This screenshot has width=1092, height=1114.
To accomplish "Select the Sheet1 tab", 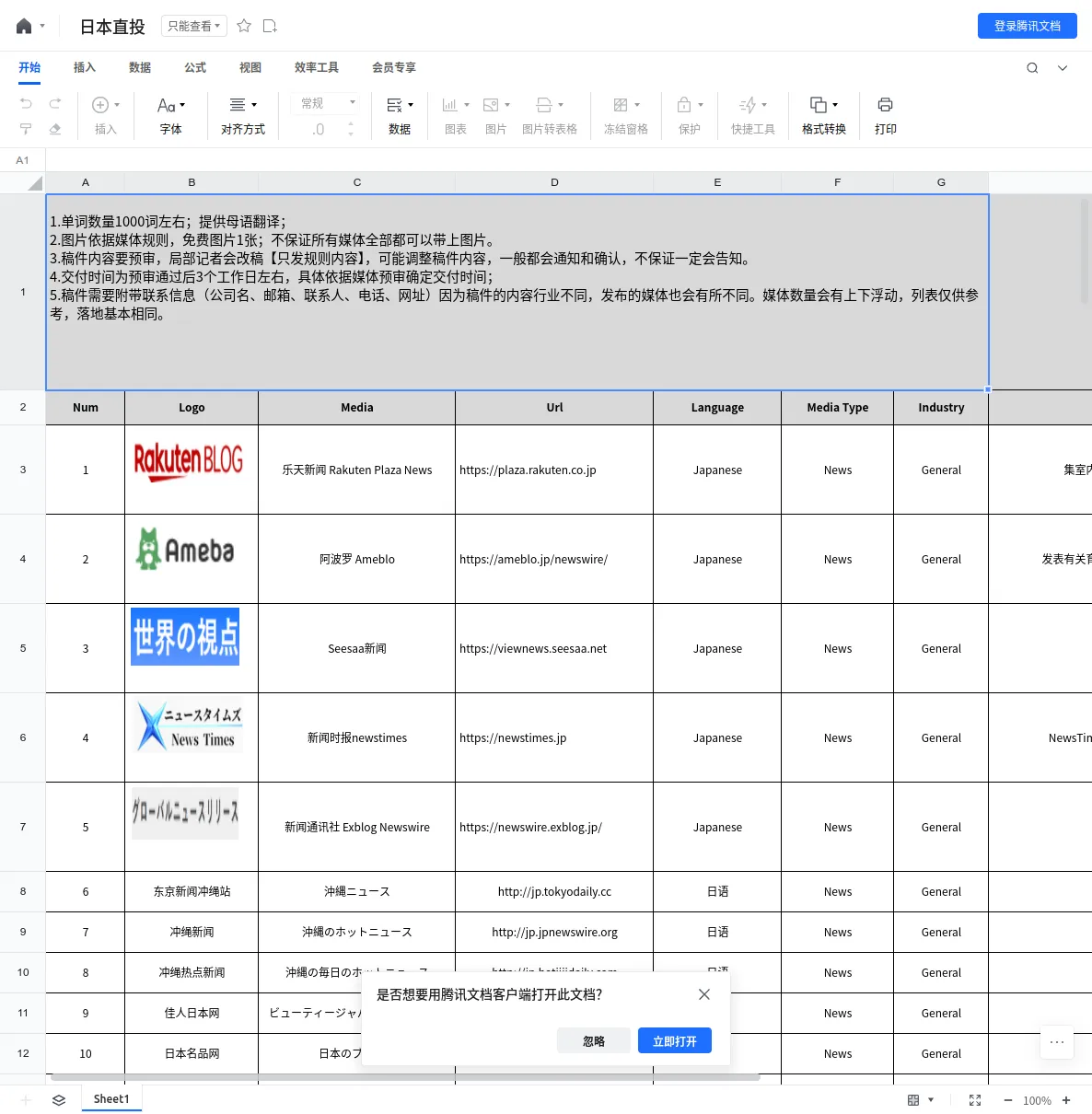I will 111,1099.
